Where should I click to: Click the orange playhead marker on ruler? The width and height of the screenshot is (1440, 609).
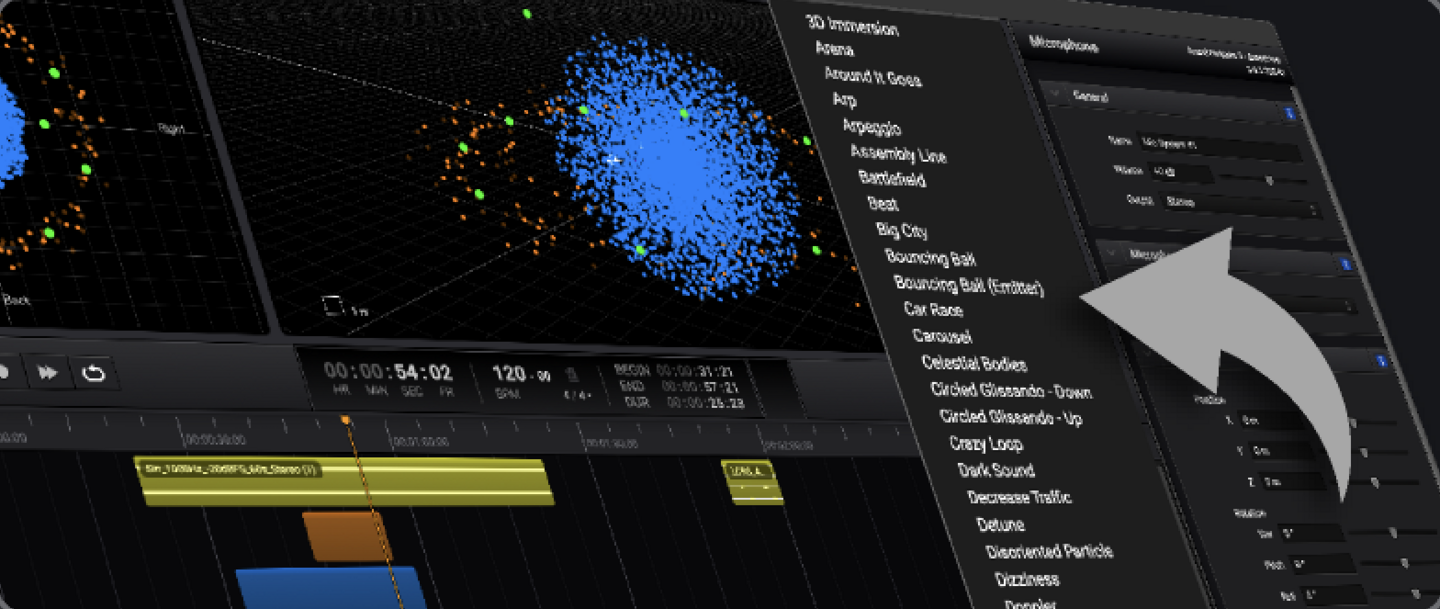pyautogui.click(x=345, y=420)
